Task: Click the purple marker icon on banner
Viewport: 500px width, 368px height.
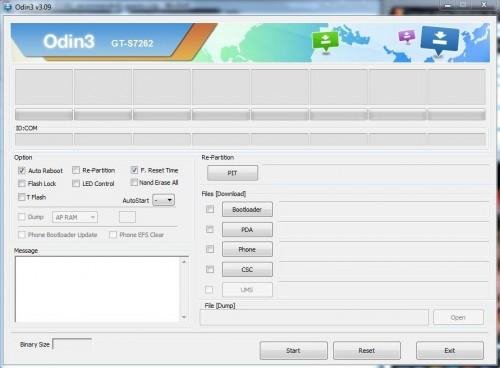Action: pos(407,36)
